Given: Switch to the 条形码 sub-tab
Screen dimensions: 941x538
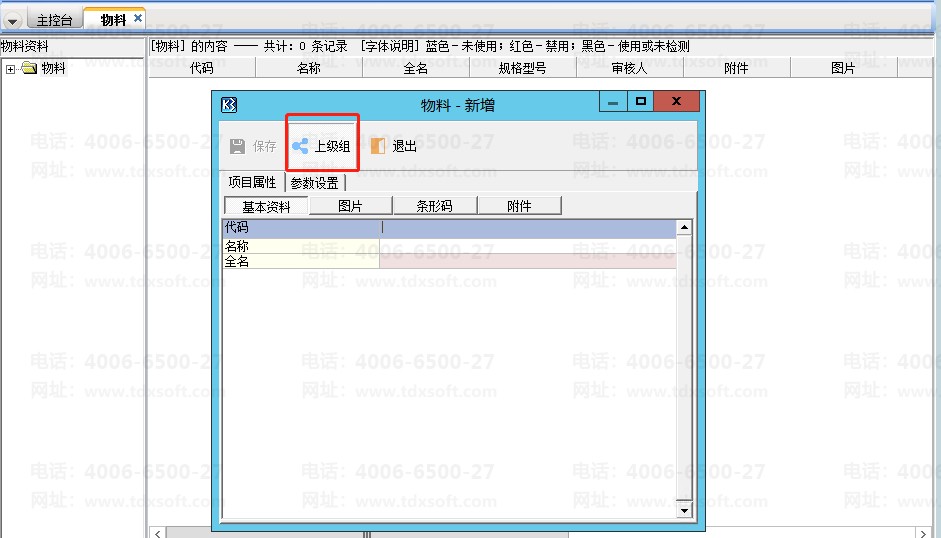Looking at the screenshot, I should (434, 206).
